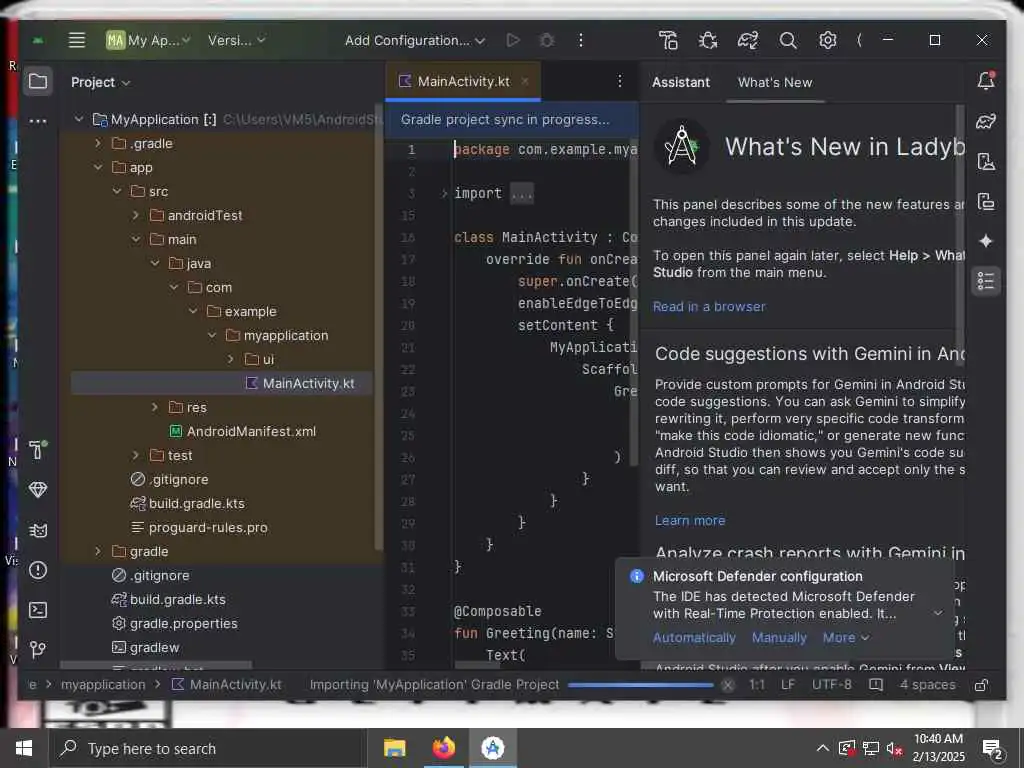Screen dimensions: 1024x768
Task: Open Firefox from the taskbar
Action: coord(443,748)
